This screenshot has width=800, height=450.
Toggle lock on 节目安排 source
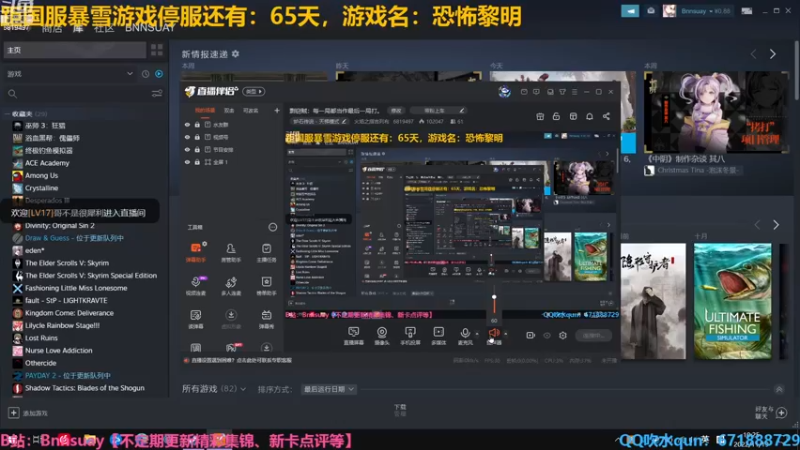click(x=197, y=149)
